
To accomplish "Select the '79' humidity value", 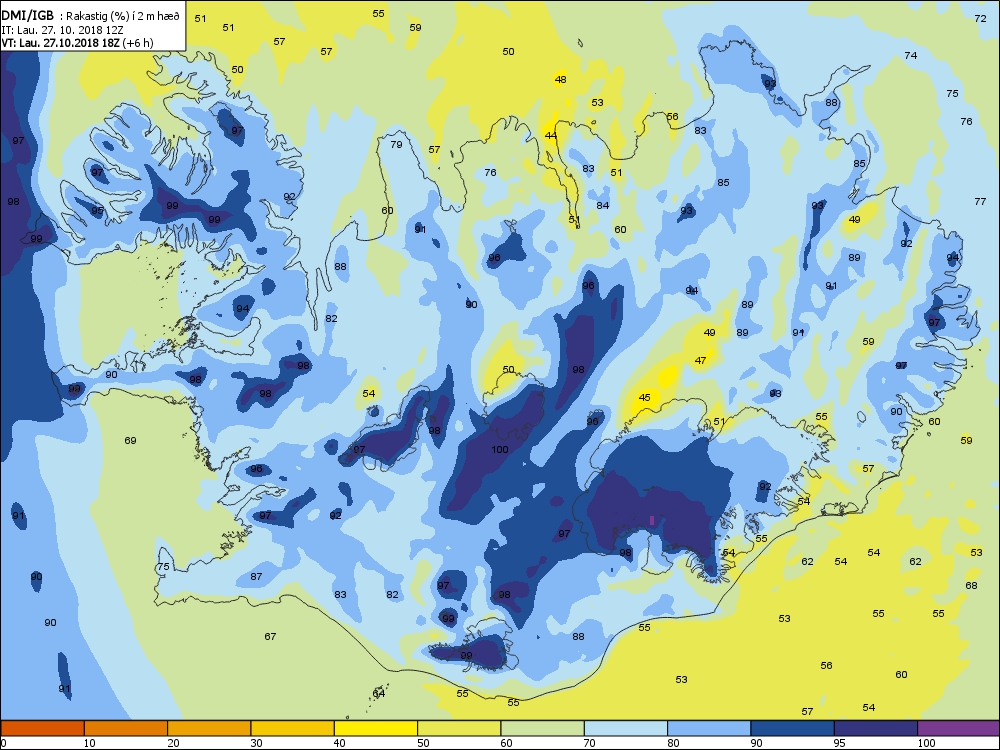I will click(x=397, y=145).
